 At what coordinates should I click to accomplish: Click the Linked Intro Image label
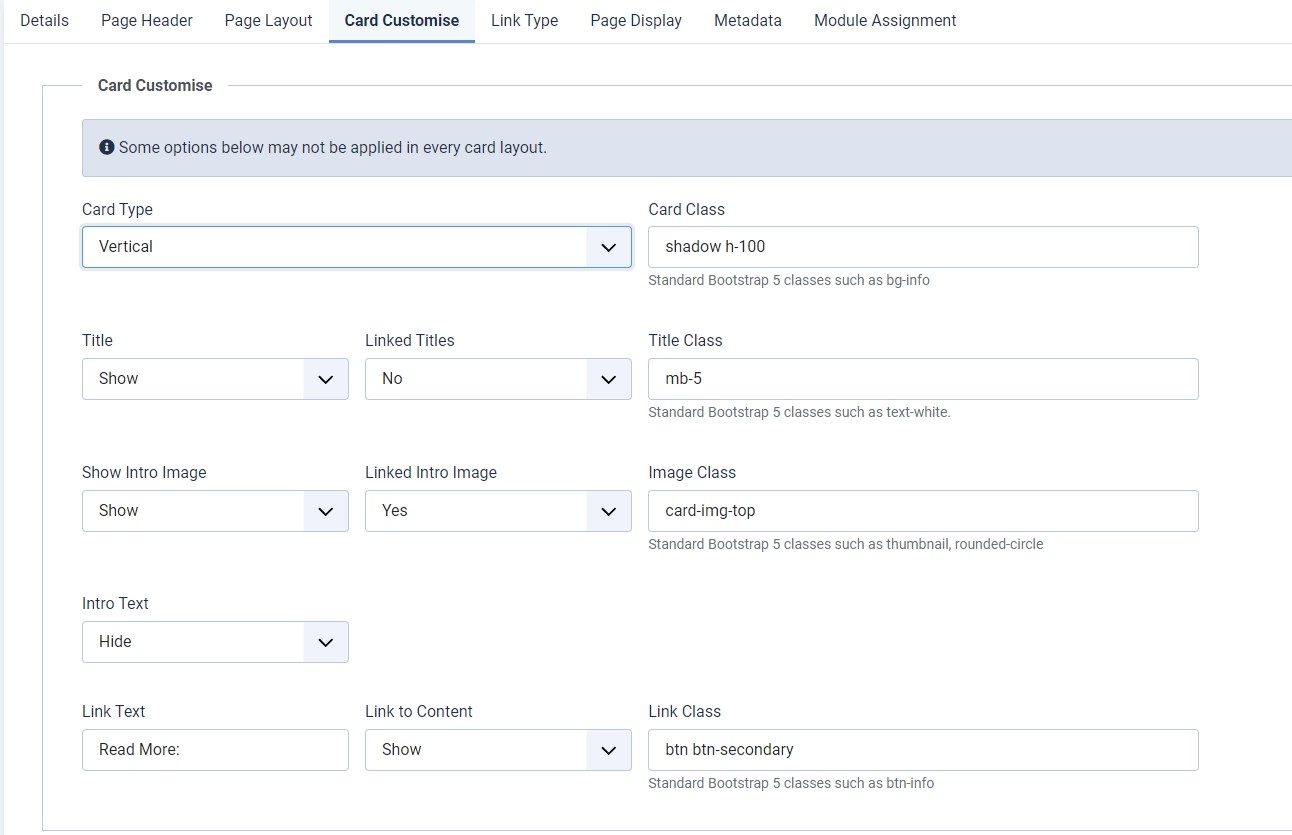pyautogui.click(x=431, y=473)
